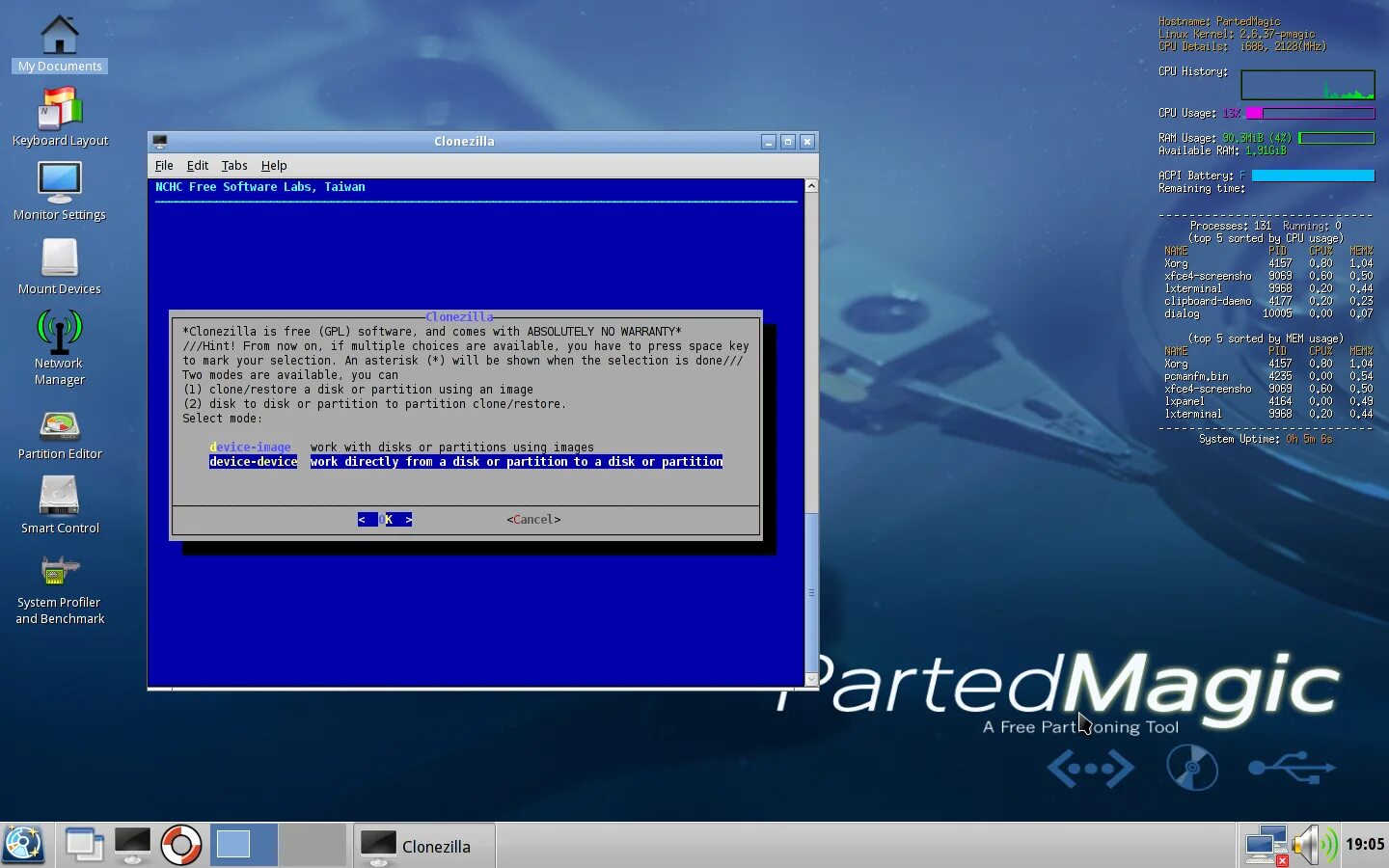Click the RAM Usage bar
This screenshot has height=868, width=1389.
[x=1336, y=138]
